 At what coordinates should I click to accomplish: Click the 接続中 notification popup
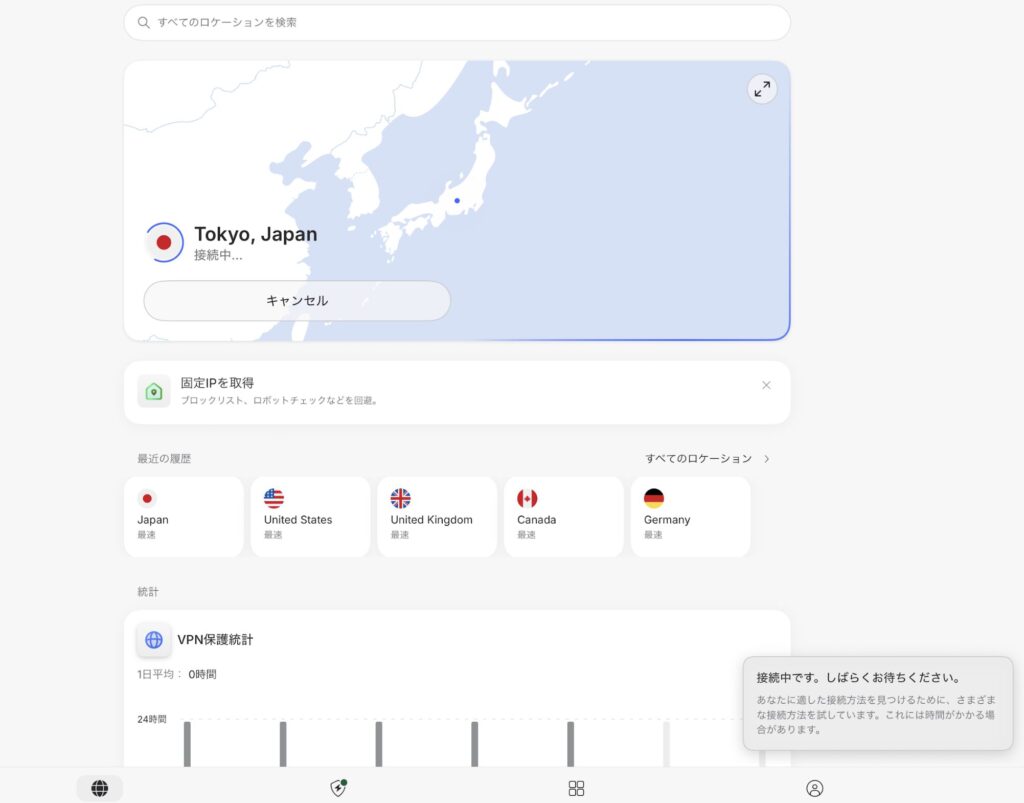[x=877, y=703]
